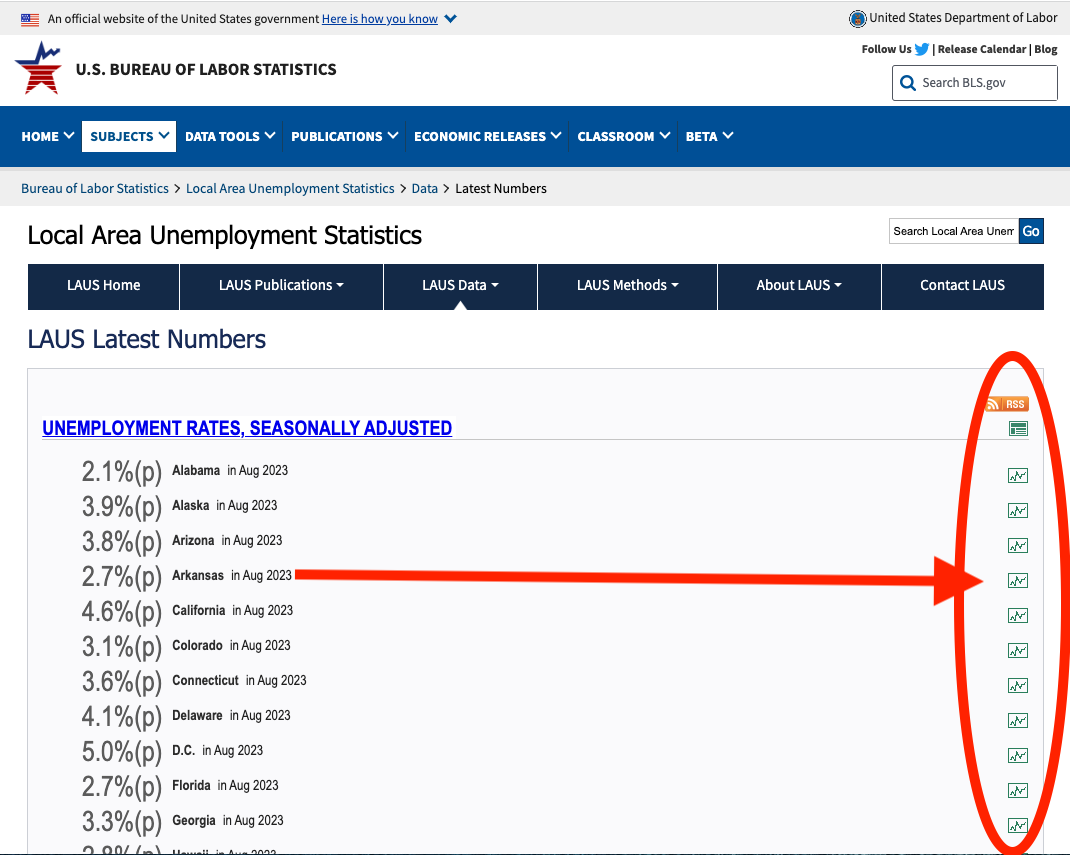The image size is (1070, 855).
Task: Open BLS Twitter icon
Action: [x=921, y=49]
